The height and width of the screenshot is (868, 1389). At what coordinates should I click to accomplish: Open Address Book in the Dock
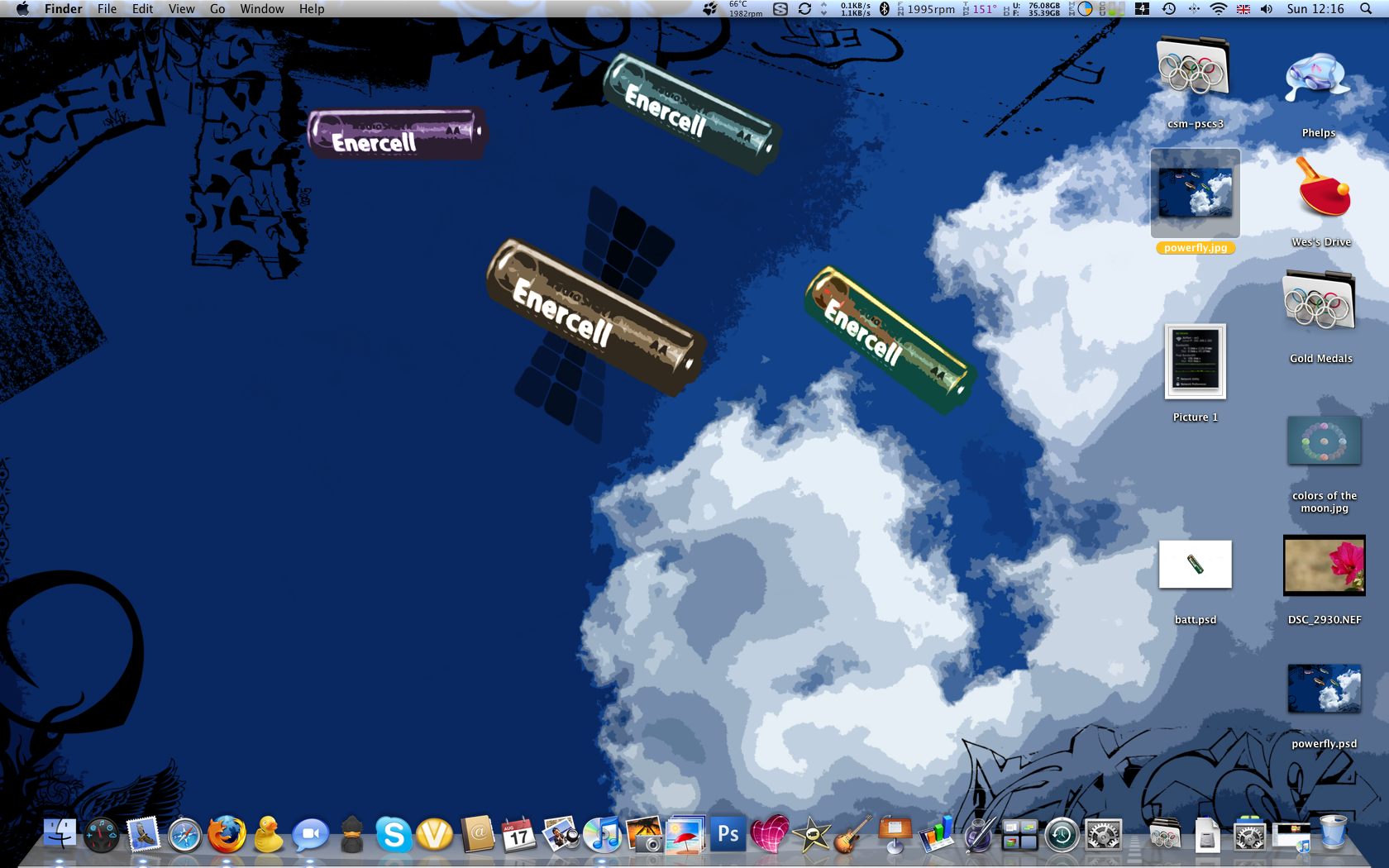click(478, 834)
